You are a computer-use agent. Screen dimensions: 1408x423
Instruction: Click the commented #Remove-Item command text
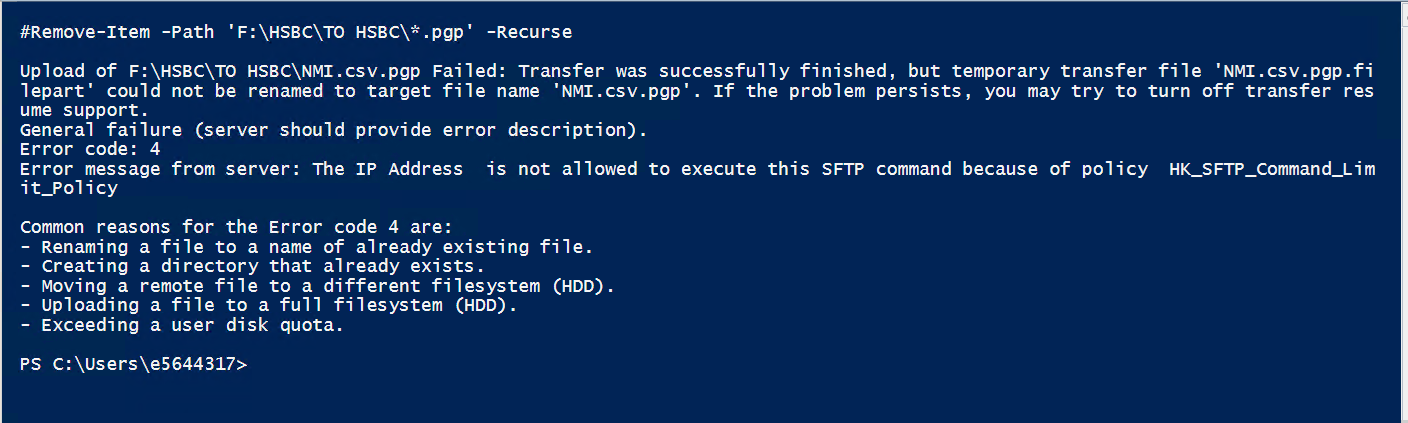(75, 32)
